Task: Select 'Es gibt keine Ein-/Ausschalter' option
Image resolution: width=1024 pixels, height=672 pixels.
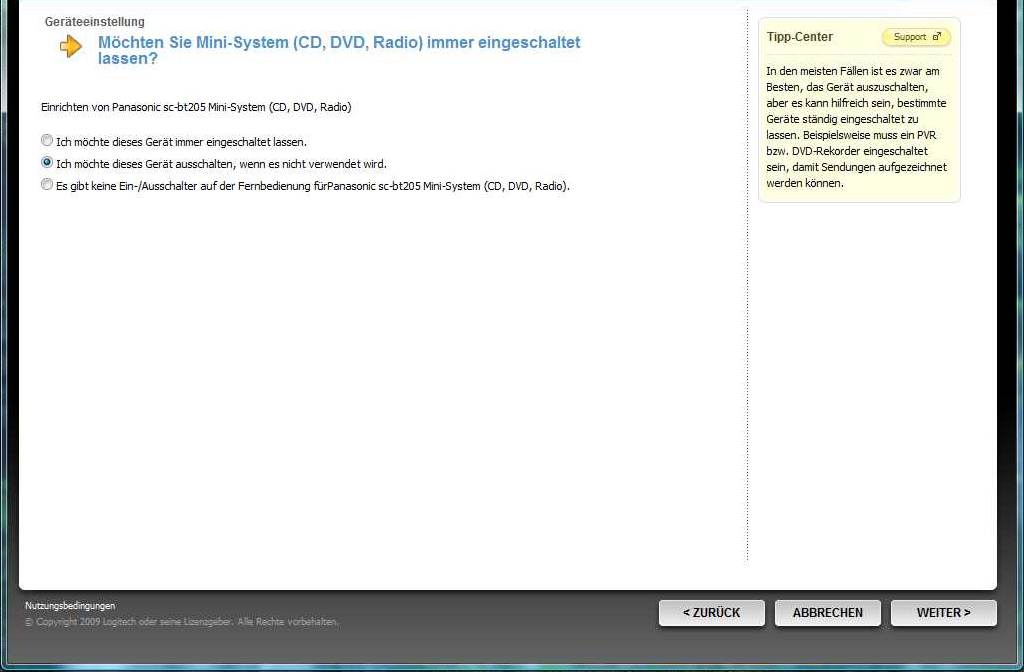Action: (x=47, y=185)
